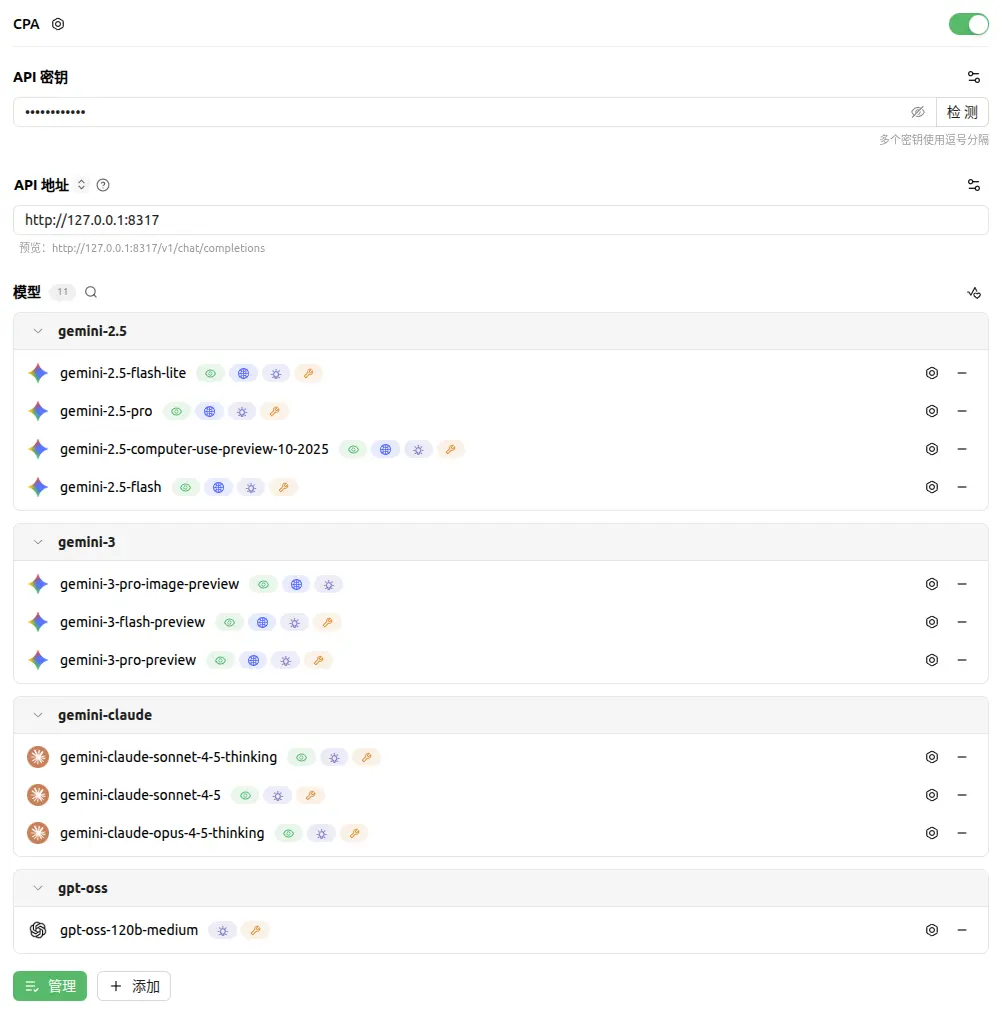Remove gemini-3-pro-image-preview model

(x=962, y=584)
